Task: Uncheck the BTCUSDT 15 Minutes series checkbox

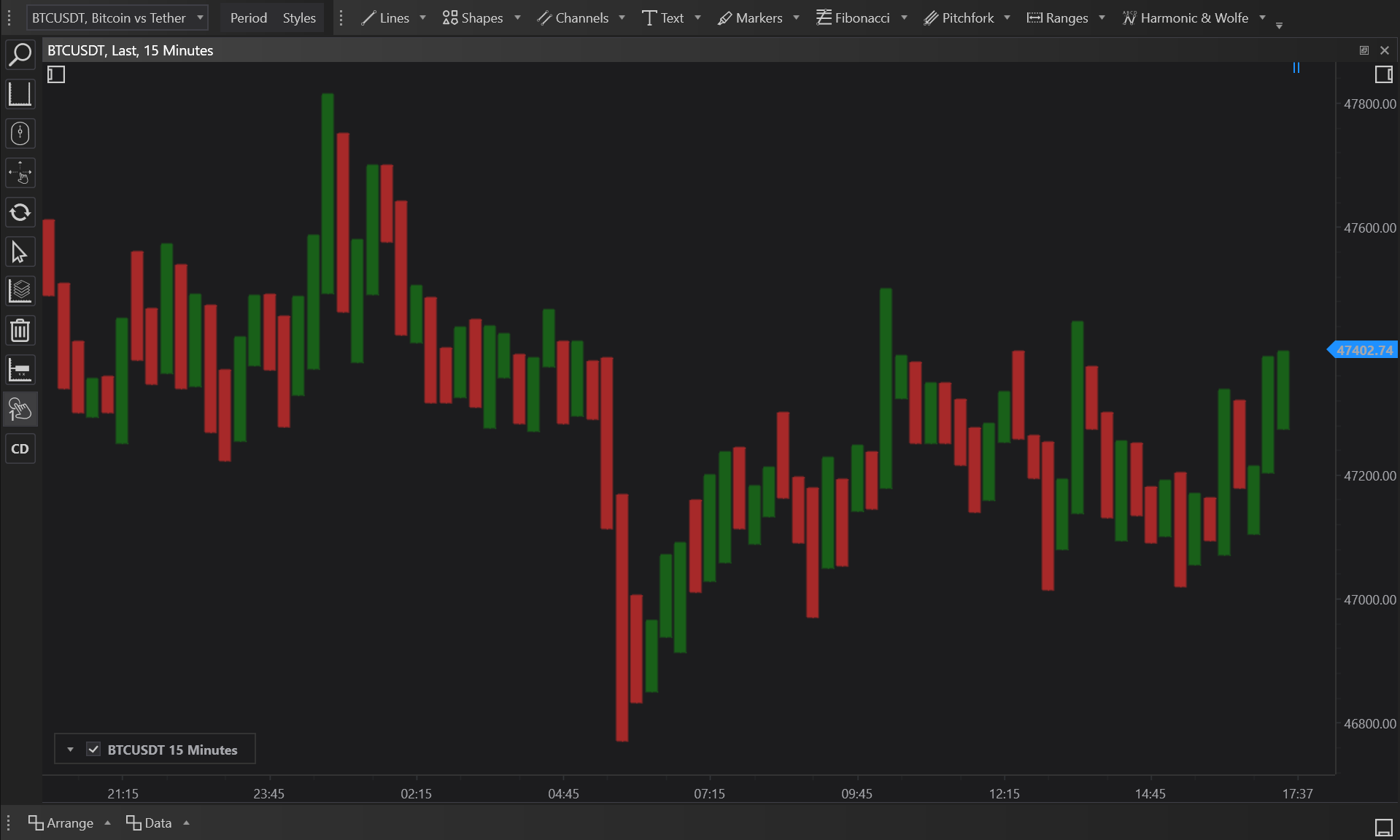Action: [x=93, y=750]
